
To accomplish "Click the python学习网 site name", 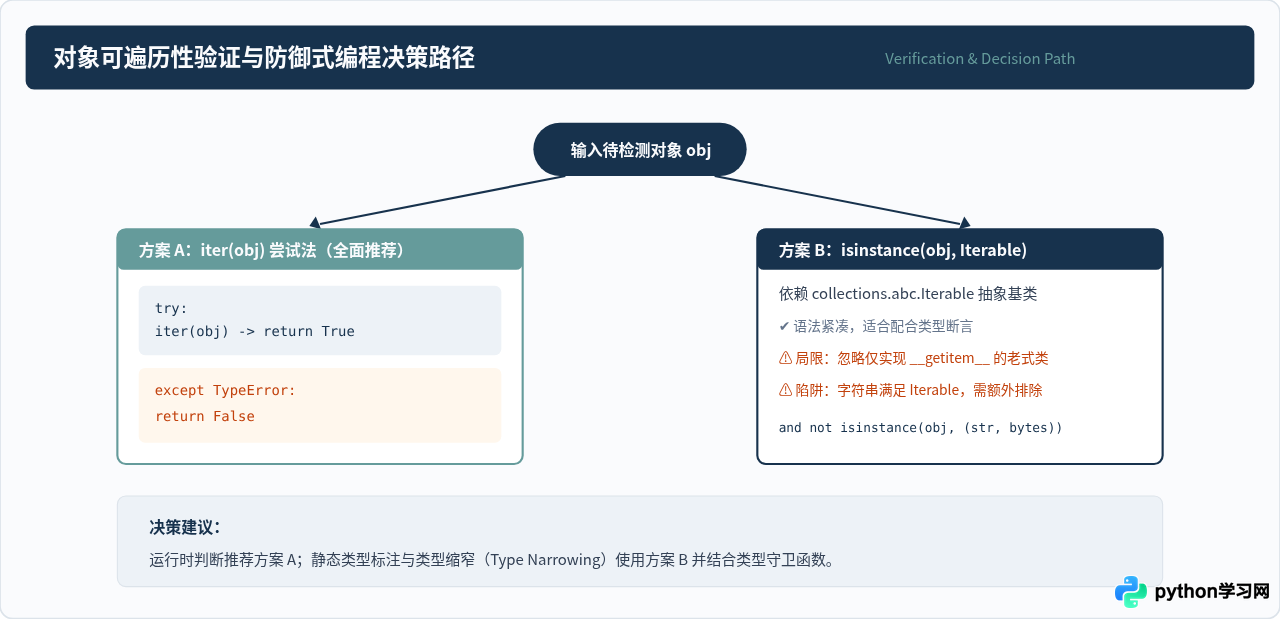I will pos(1212,592).
